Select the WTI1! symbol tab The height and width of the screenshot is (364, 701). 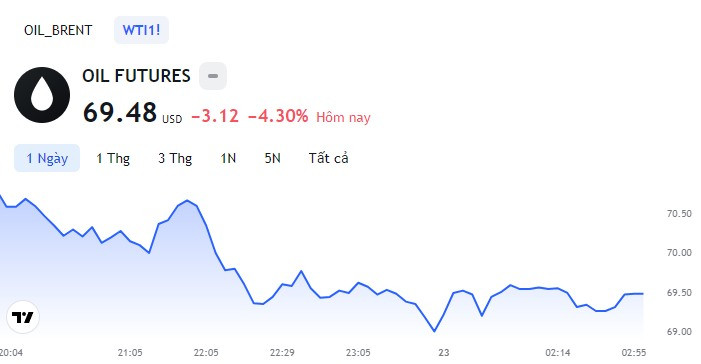tap(141, 30)
